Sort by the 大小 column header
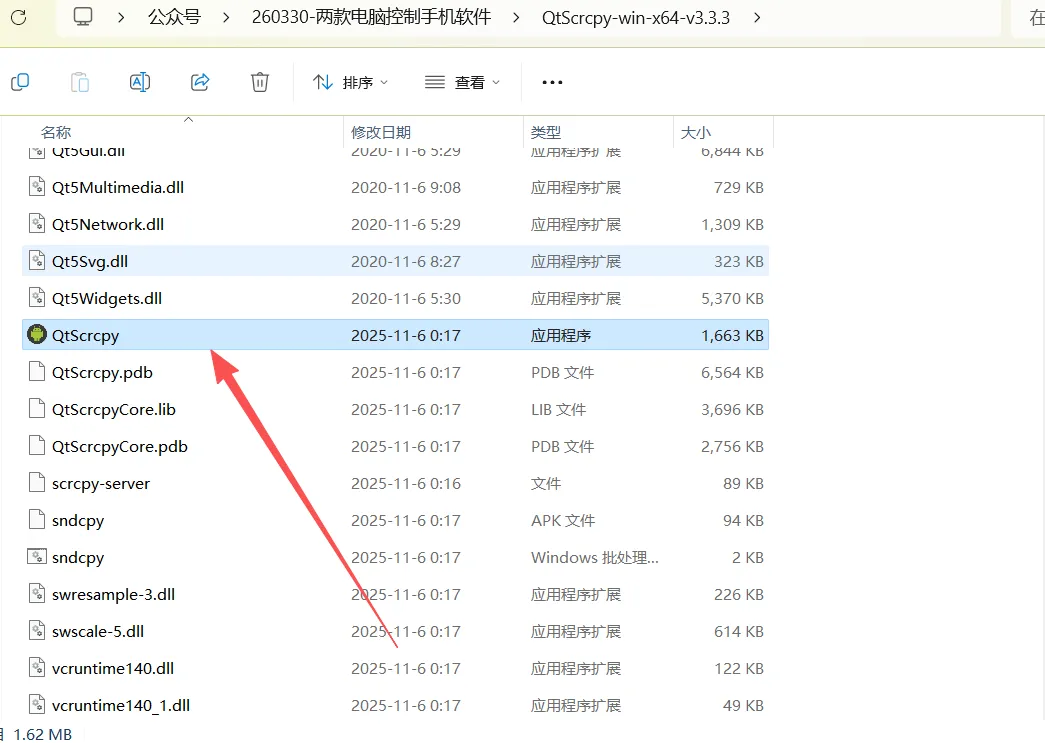The height and width of the screenshot is (743, 1045). coord(696,133)
